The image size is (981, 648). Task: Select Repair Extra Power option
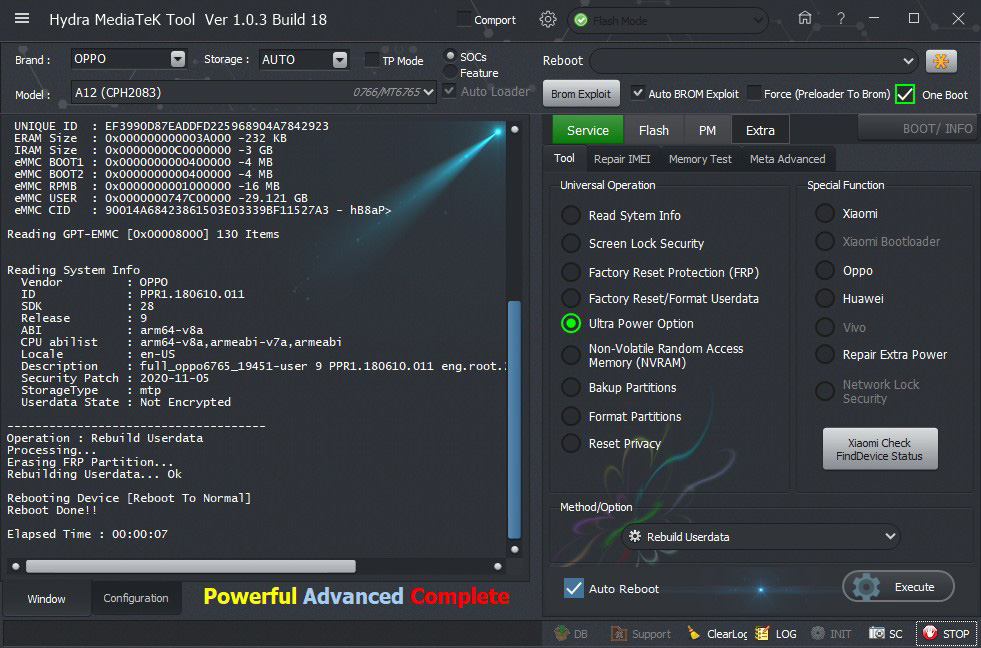(825, 355)
